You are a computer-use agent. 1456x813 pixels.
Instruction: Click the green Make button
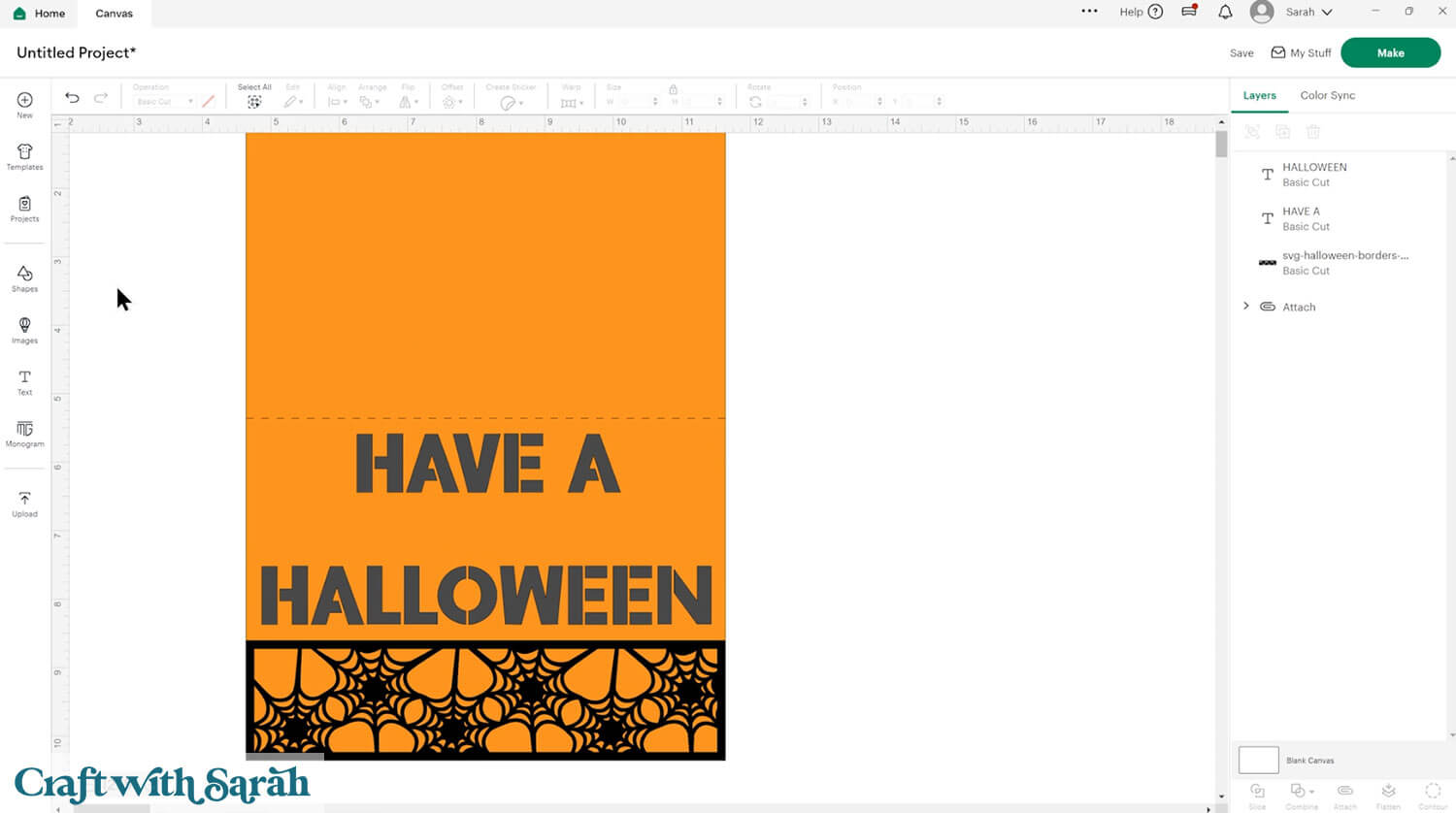(x=1390, y=52)
